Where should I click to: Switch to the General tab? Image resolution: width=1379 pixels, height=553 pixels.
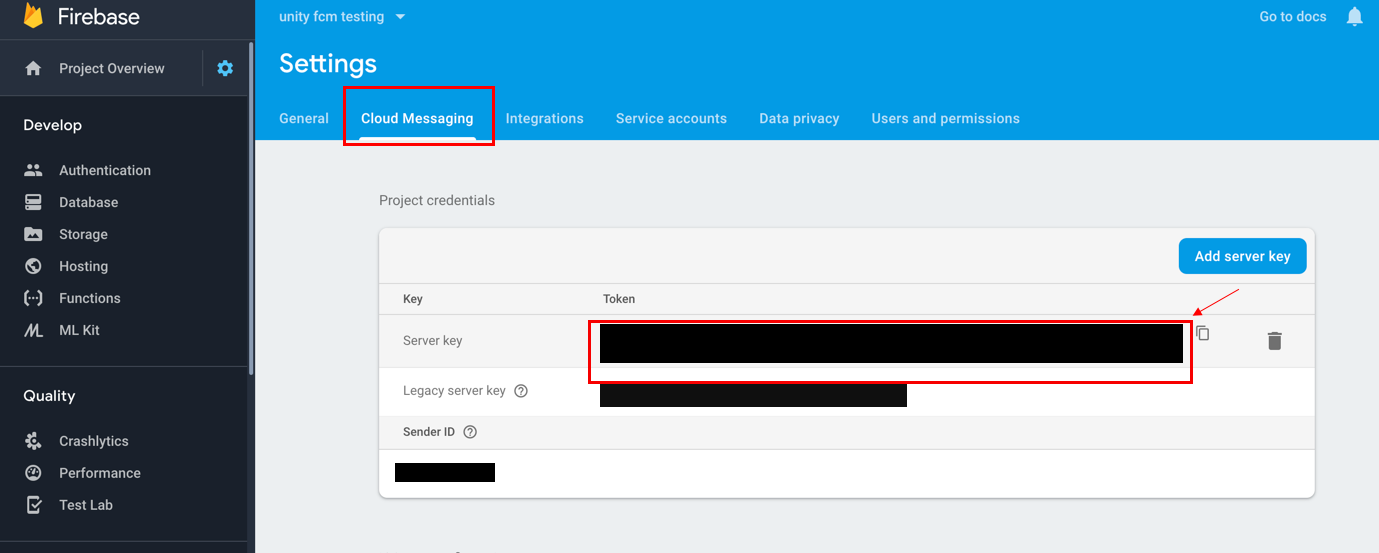point(304,118)
